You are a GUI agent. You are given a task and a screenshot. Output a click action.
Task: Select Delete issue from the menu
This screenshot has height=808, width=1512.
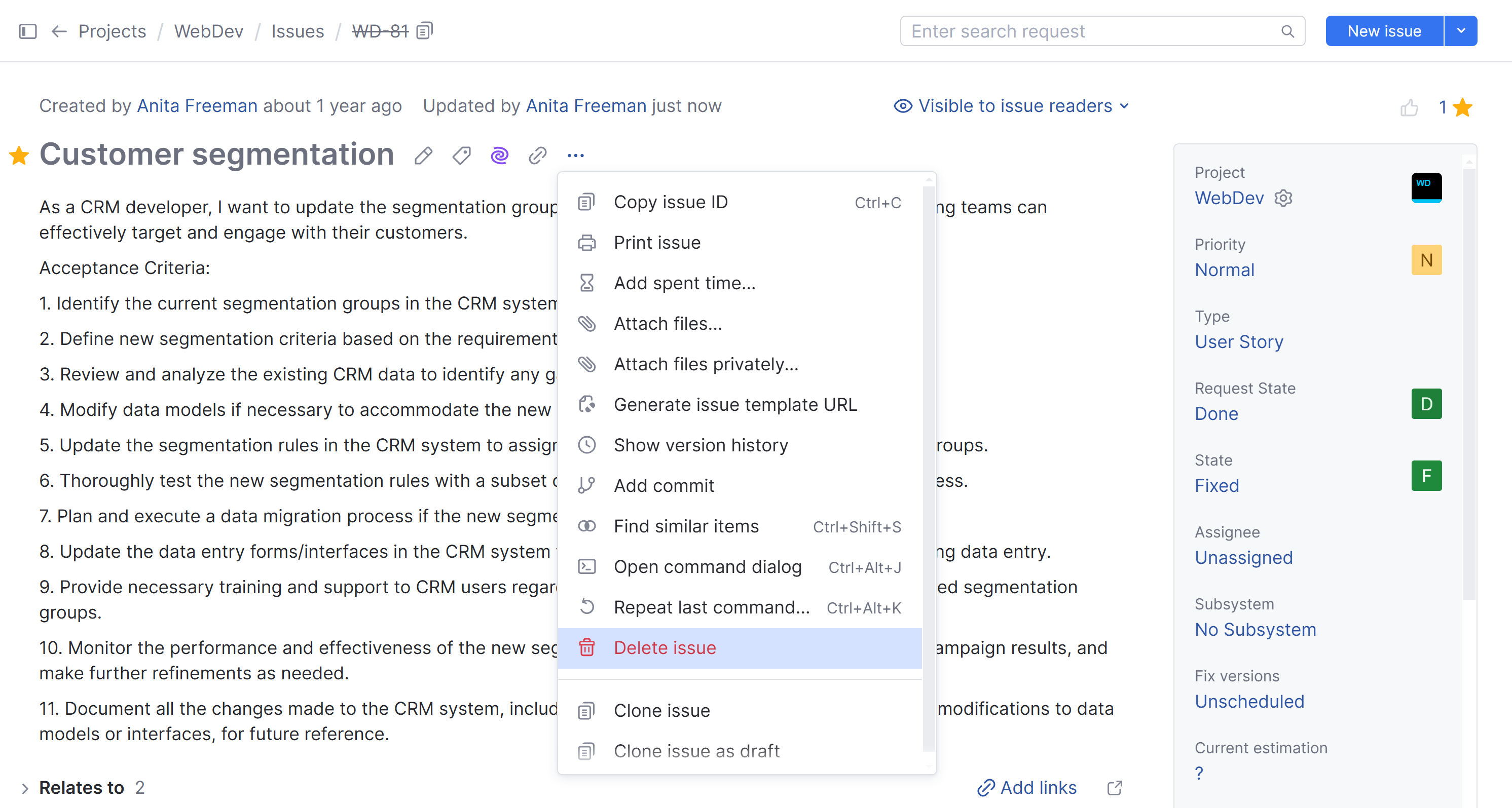tap(665, 648)
